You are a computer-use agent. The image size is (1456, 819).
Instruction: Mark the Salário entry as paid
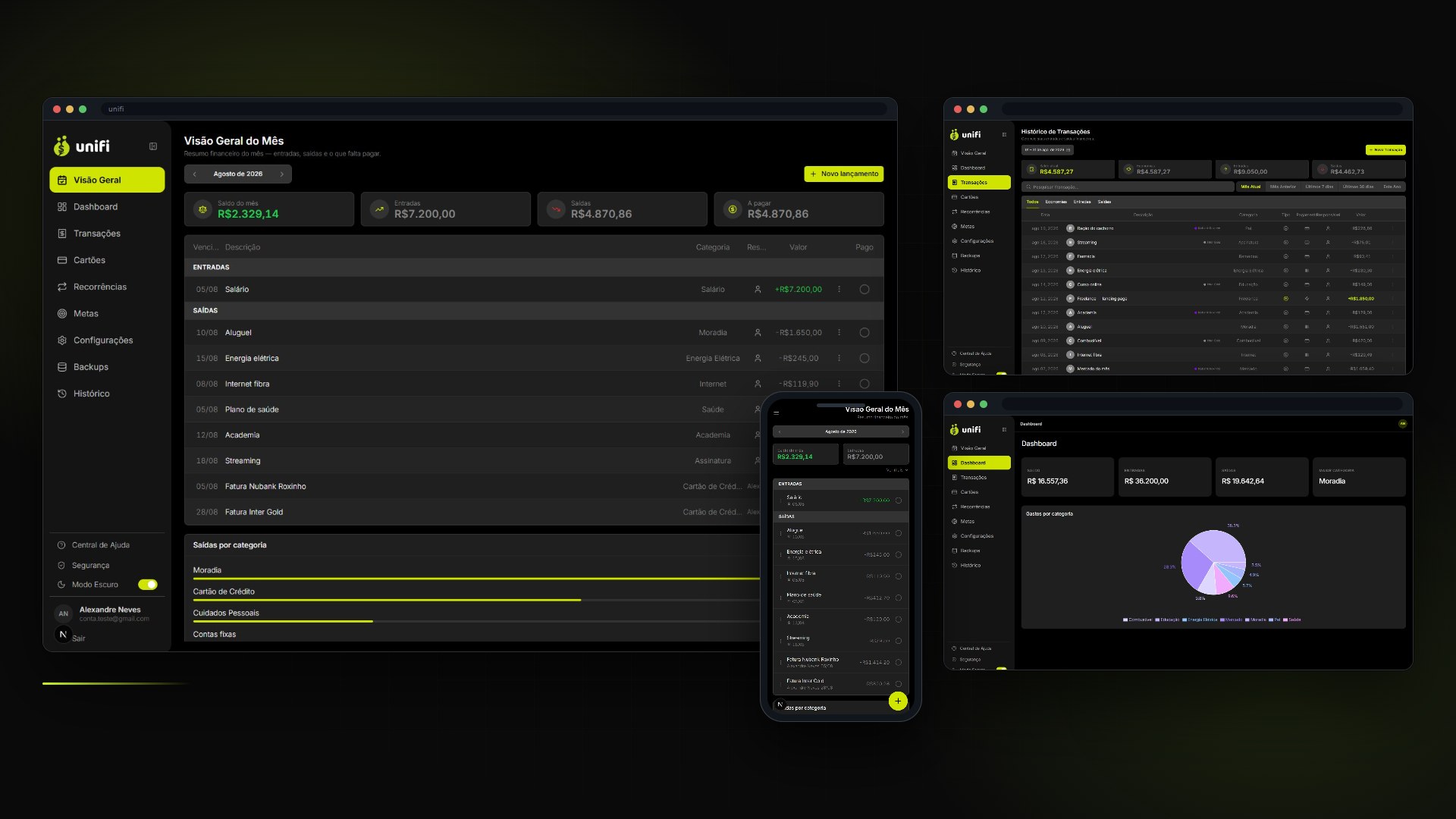[864, 290]
